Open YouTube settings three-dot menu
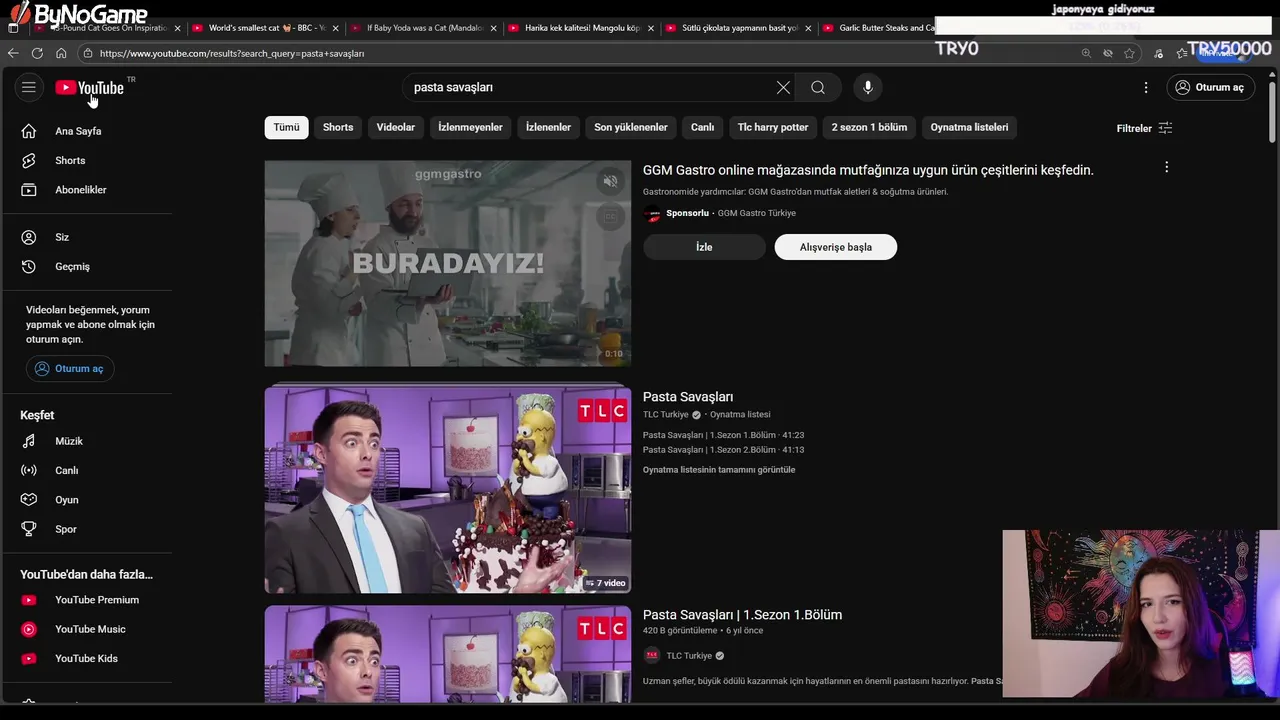Image resolution: width=1280 pixels, height=720 pixels. (1146, 87)
